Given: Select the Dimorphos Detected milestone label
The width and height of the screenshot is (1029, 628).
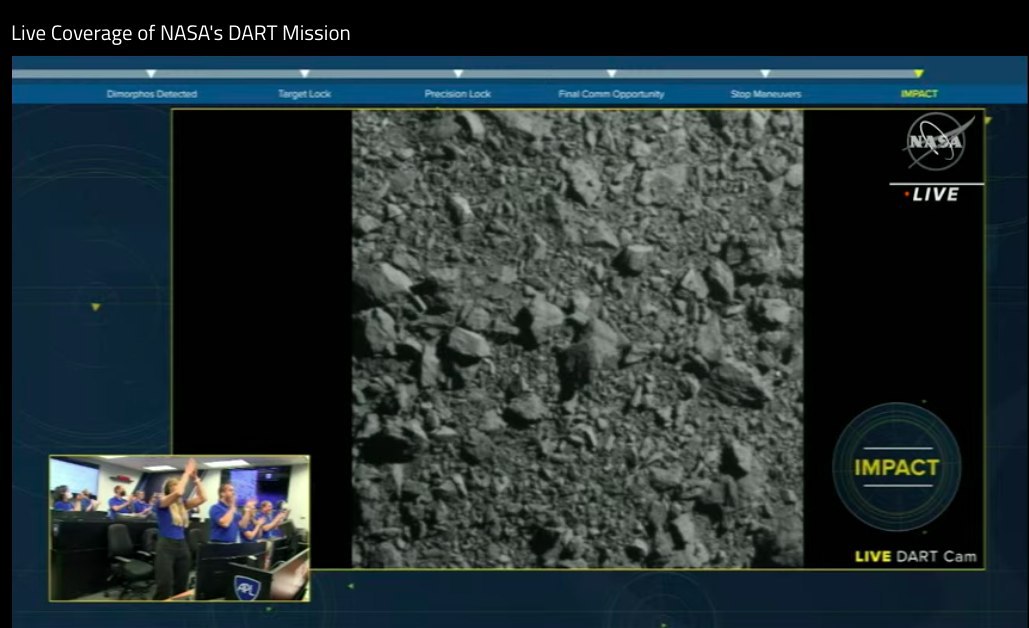Looking at the screenshot, I should [x=152, y=94].
